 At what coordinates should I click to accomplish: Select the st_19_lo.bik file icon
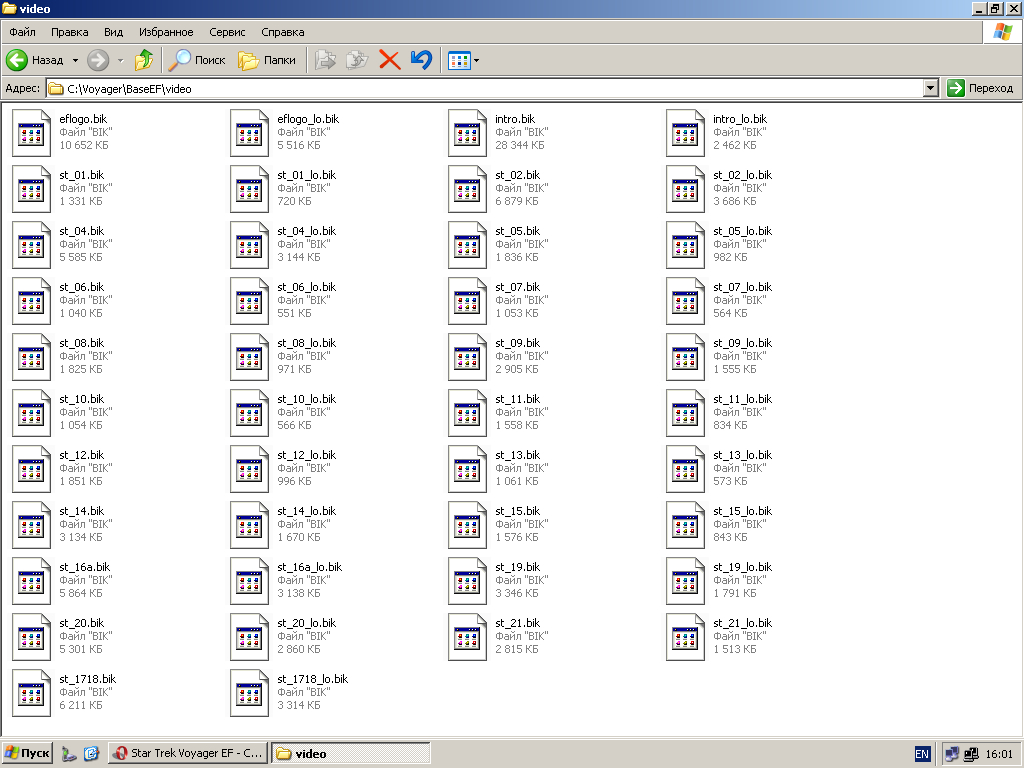[x=686, y=583]
